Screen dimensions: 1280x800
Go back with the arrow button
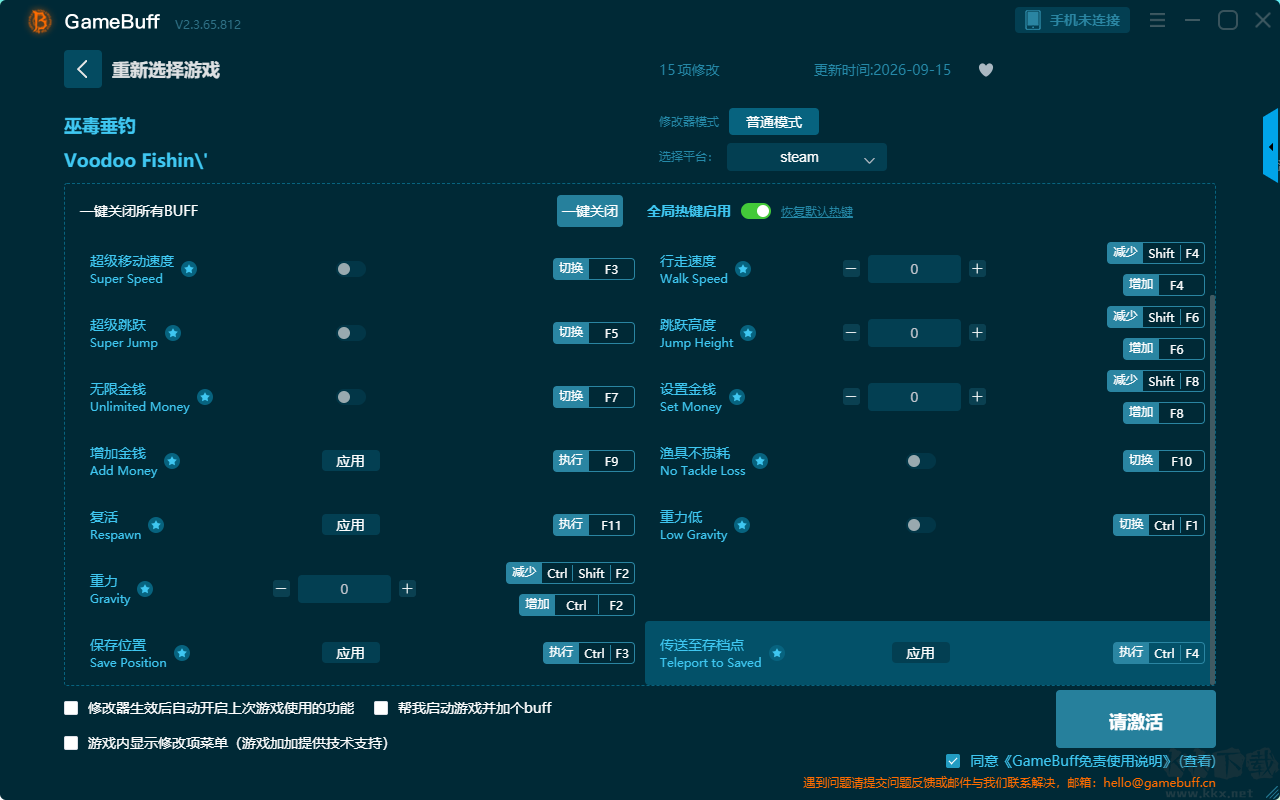point(83,69)
